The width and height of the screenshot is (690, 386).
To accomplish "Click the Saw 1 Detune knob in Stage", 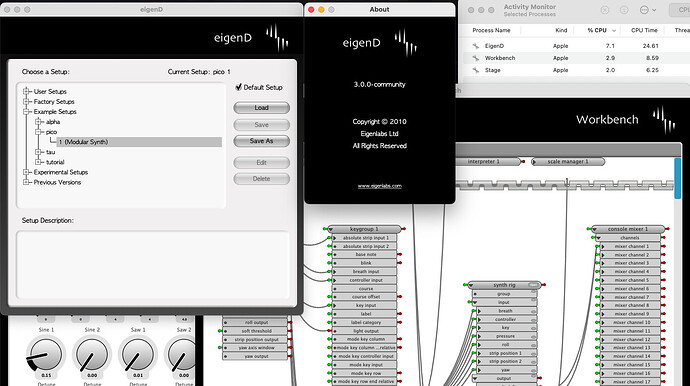I will click(x=138, y=355).
